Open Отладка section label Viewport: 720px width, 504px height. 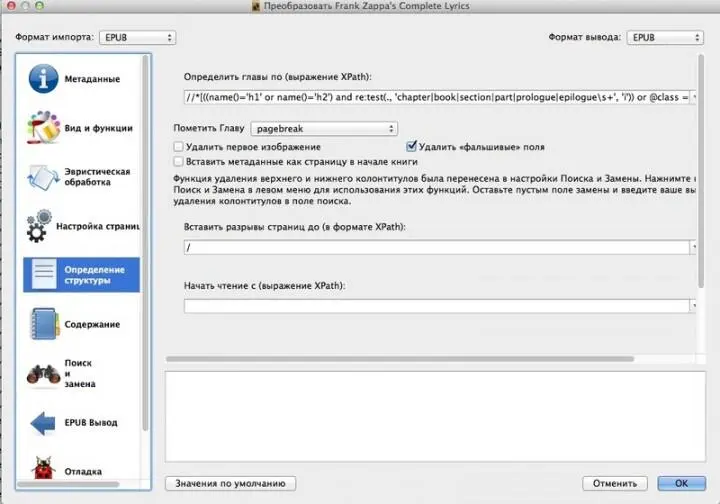(x=83, y=471)
